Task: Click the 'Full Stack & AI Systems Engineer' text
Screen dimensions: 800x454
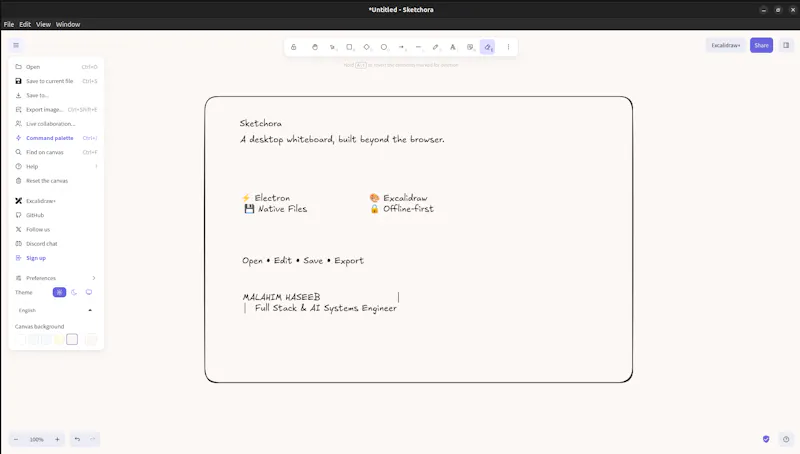Action: (326, 308)
